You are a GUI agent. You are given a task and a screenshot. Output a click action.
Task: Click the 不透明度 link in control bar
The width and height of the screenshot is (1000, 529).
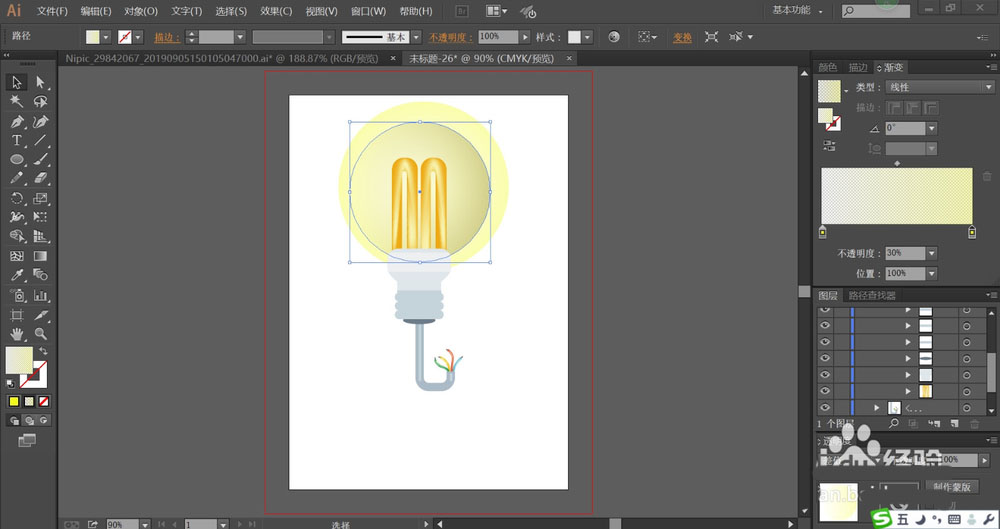[x=450, y=38]
